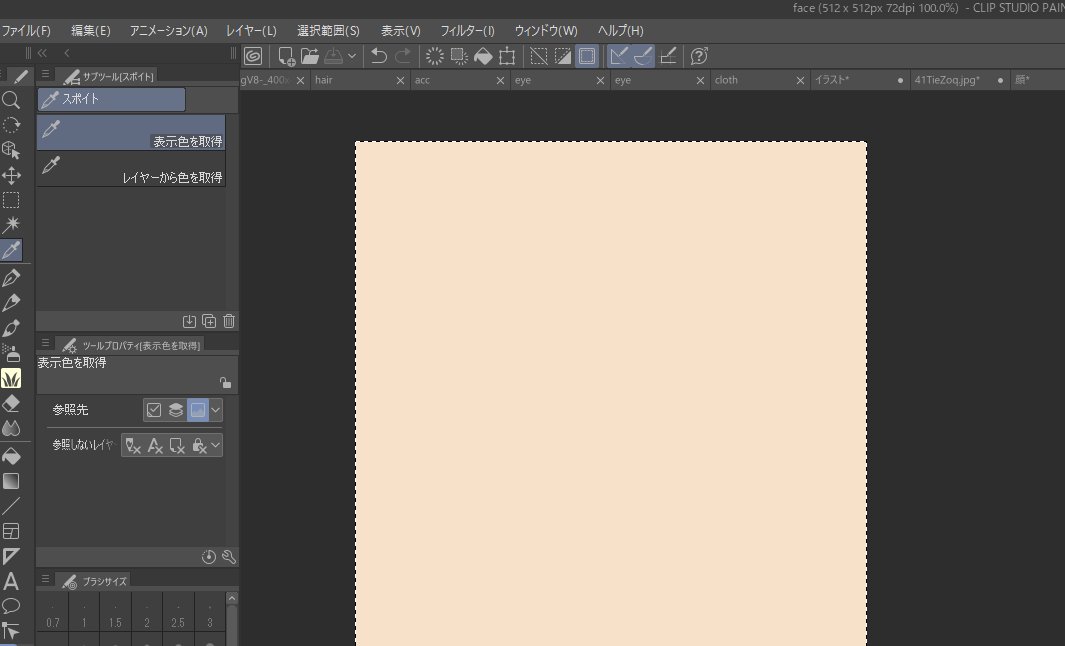Select the Auto select magic wand tool
The width and height of the screenshot is (1065, 646).
click(x=11, y=225)
